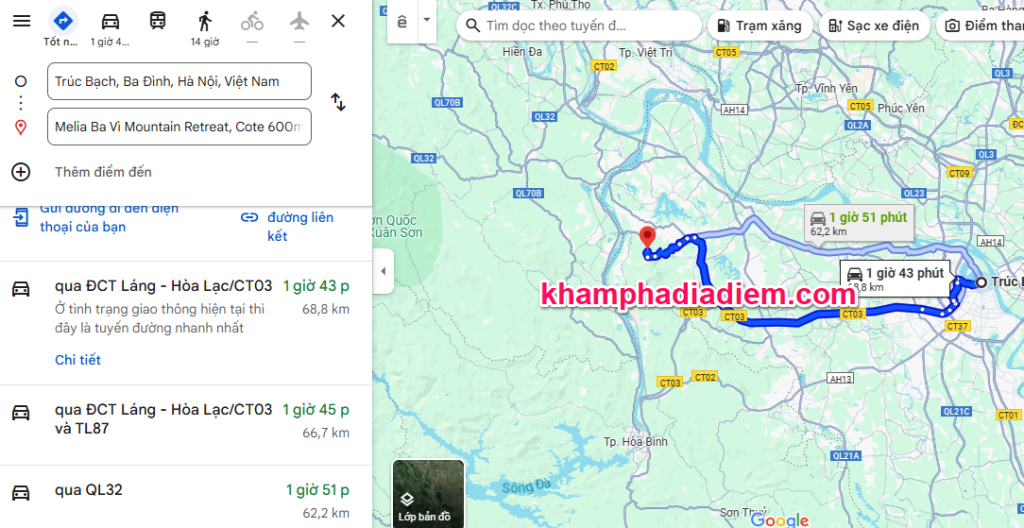Edit the Trúc Bạch starting point field
The image size is (1024, 528).
(179, 81)
